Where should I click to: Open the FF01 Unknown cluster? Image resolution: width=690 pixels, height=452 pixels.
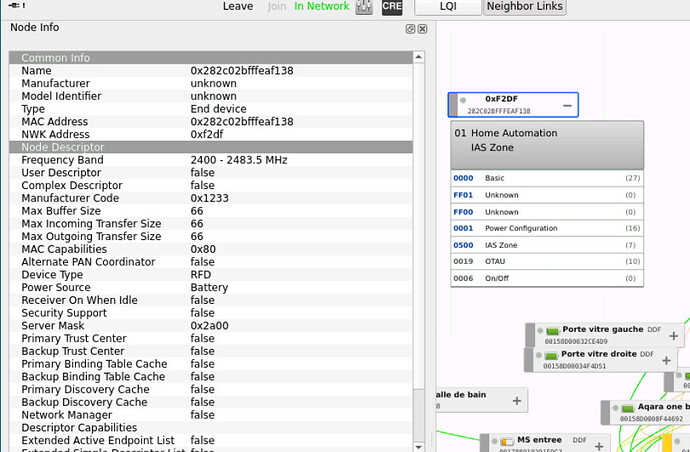[547, 195]
